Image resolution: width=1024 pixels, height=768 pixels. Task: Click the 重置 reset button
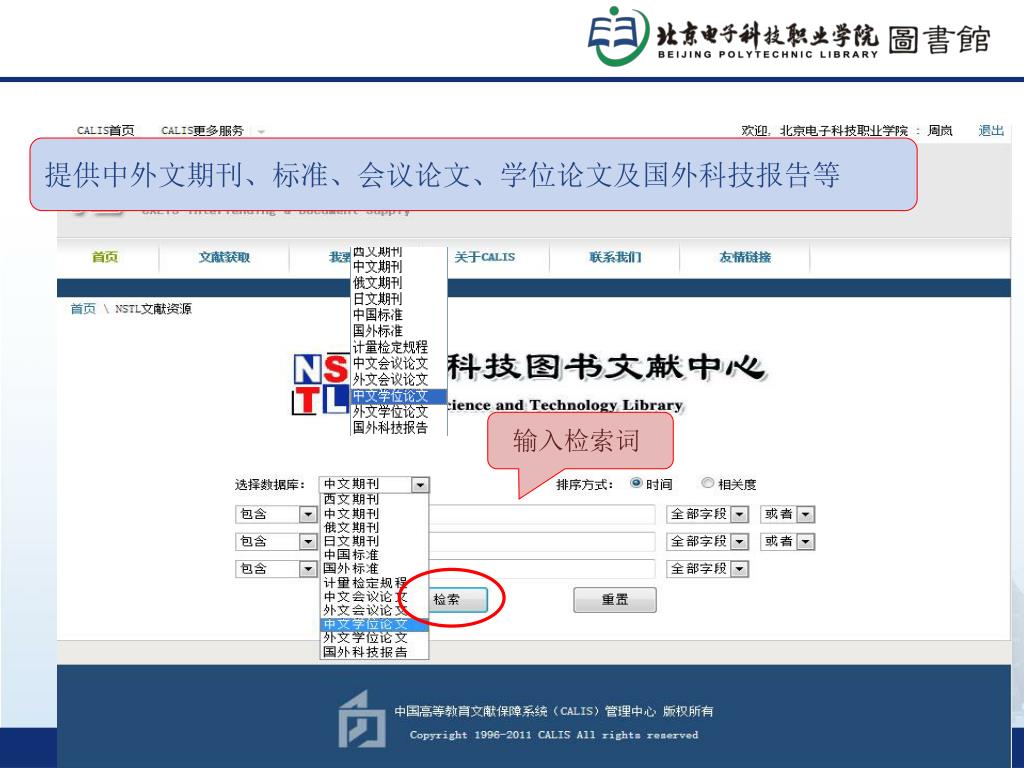(x=615, y=600)
